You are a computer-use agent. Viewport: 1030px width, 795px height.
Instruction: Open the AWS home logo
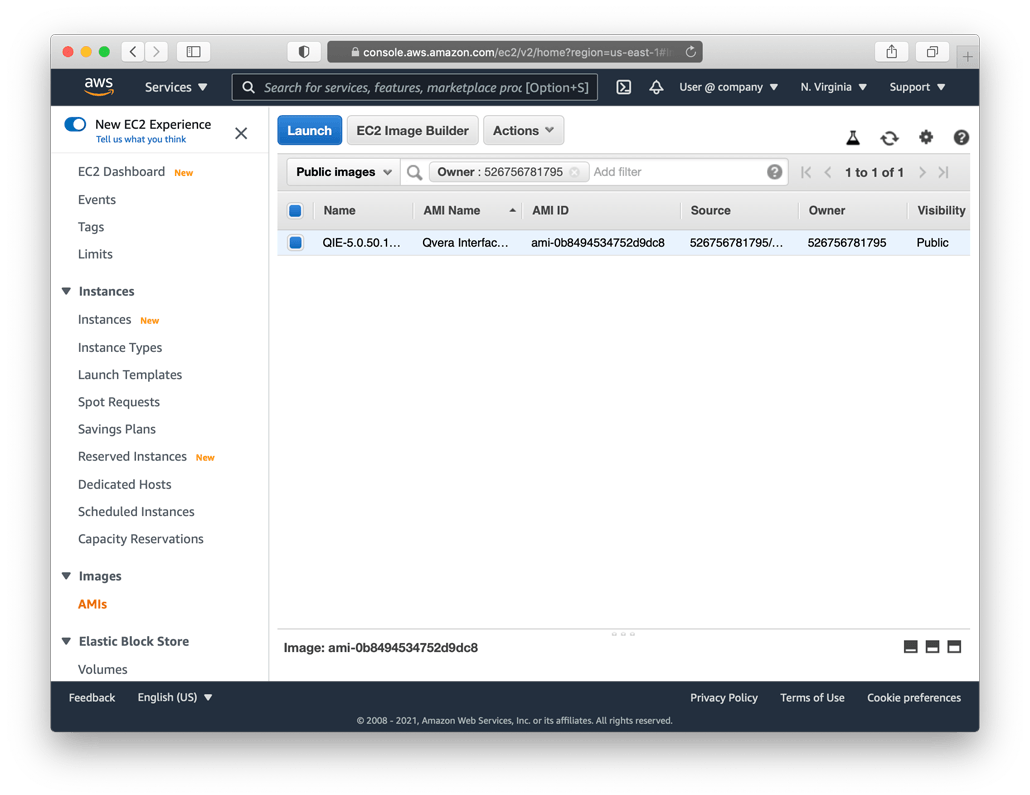99,87
